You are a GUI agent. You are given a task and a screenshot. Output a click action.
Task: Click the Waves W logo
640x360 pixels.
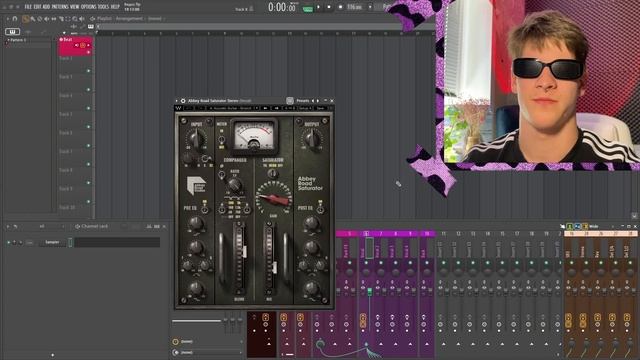coord(179,108)
